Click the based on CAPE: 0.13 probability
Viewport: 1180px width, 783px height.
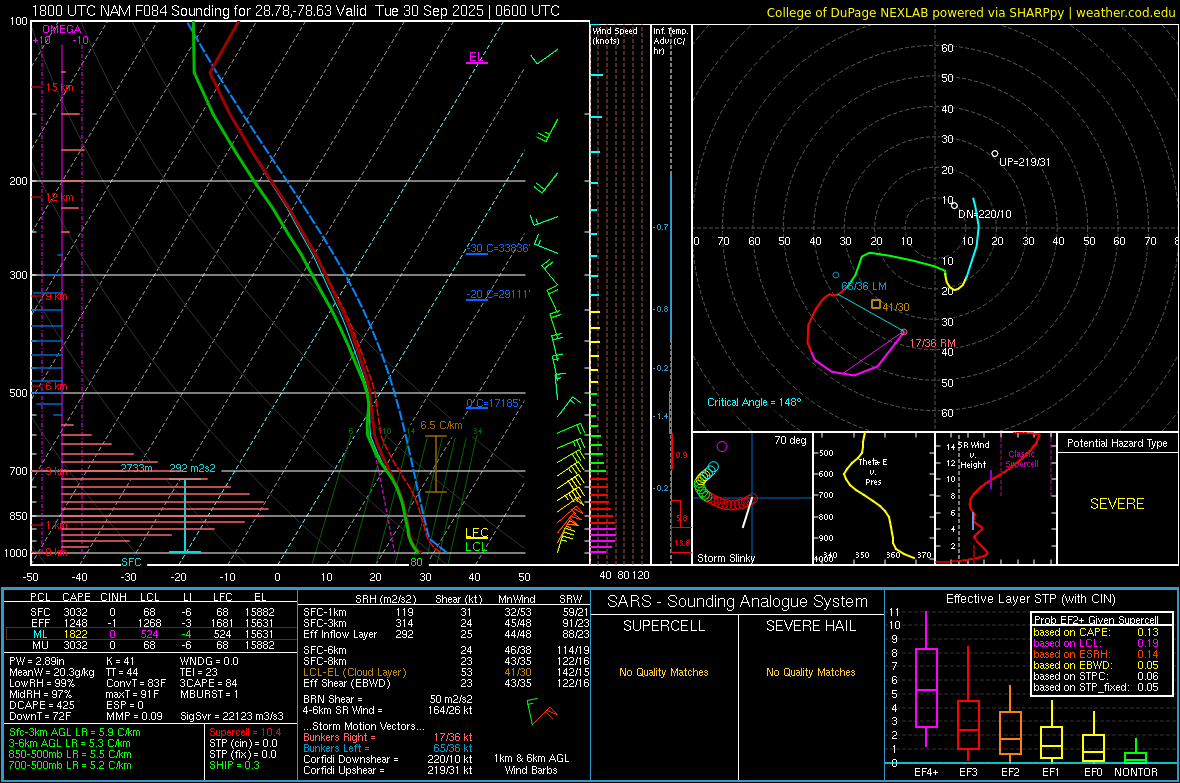(1096, 632)
